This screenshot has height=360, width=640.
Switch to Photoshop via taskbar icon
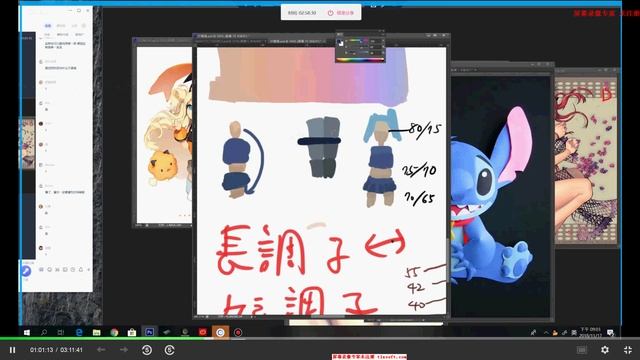(149, 332)
